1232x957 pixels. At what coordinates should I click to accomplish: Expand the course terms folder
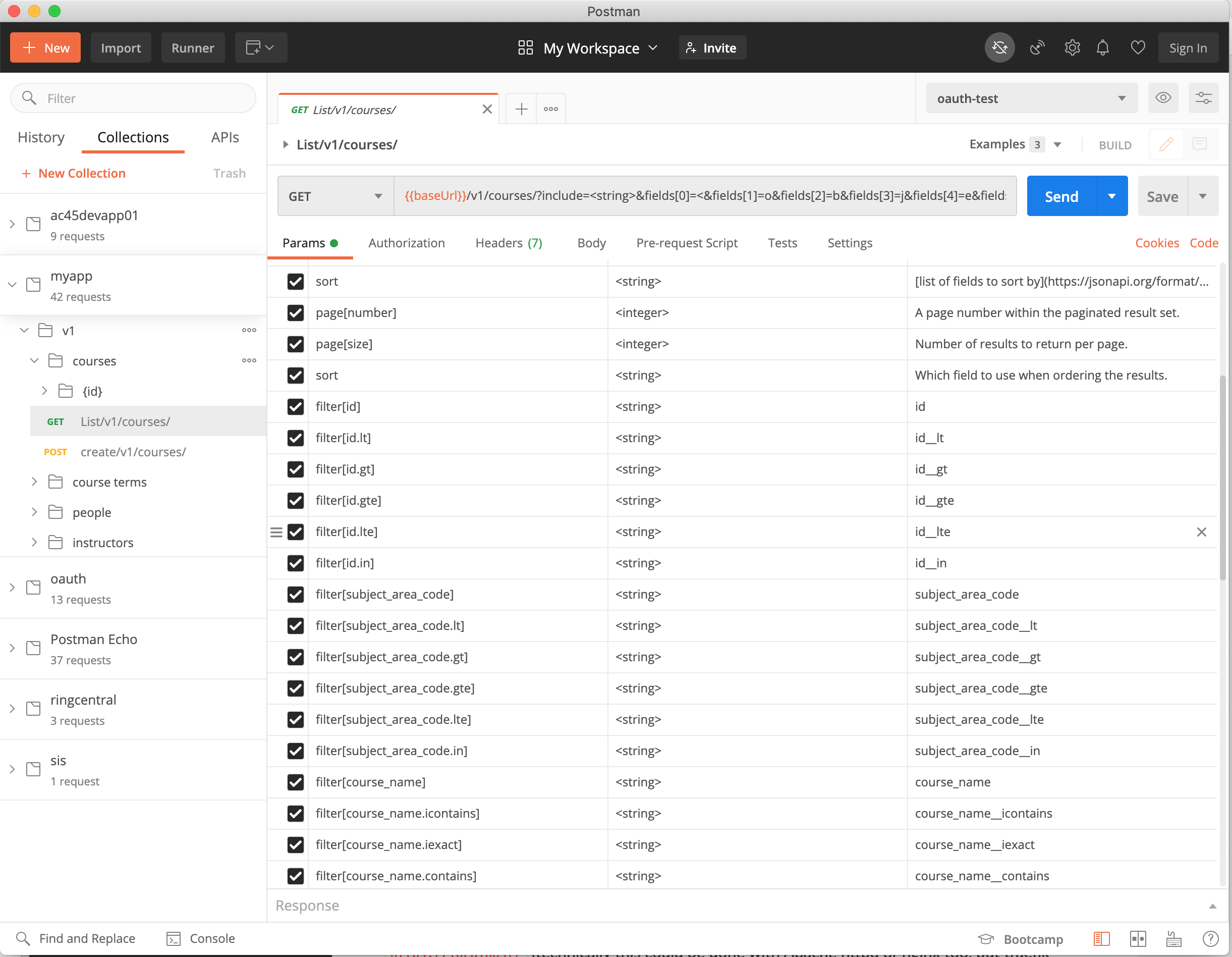tap(34, 482)
